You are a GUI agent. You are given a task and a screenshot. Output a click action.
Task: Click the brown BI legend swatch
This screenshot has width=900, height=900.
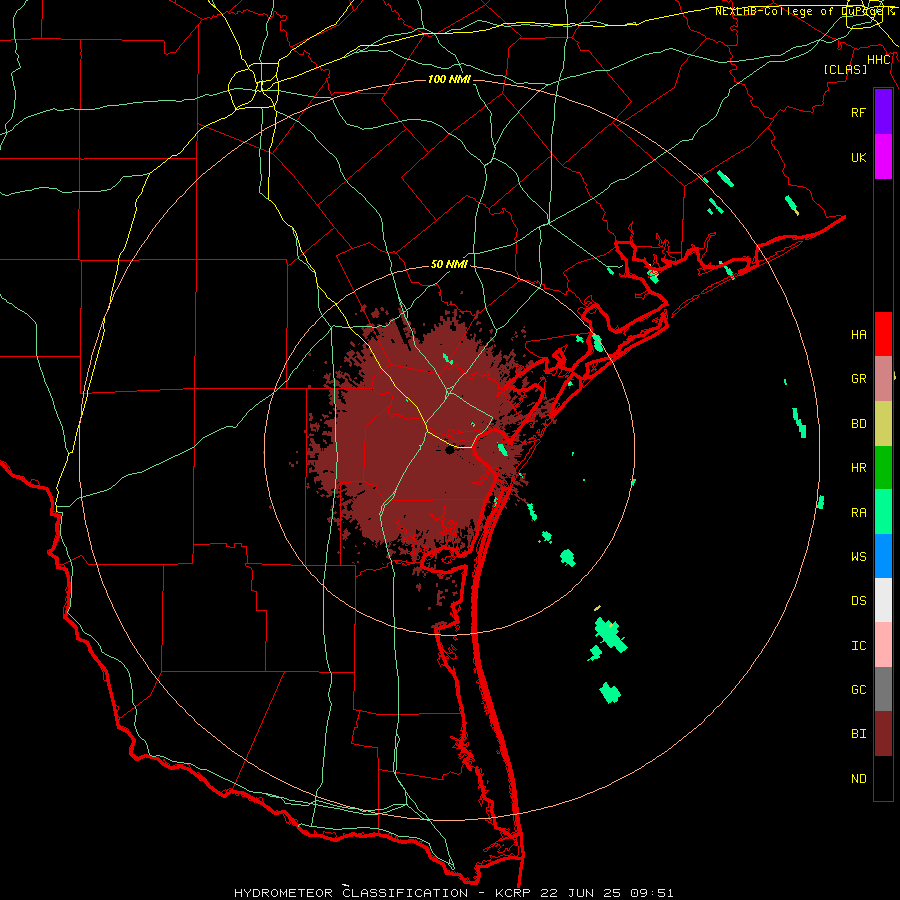click(883, 734)
